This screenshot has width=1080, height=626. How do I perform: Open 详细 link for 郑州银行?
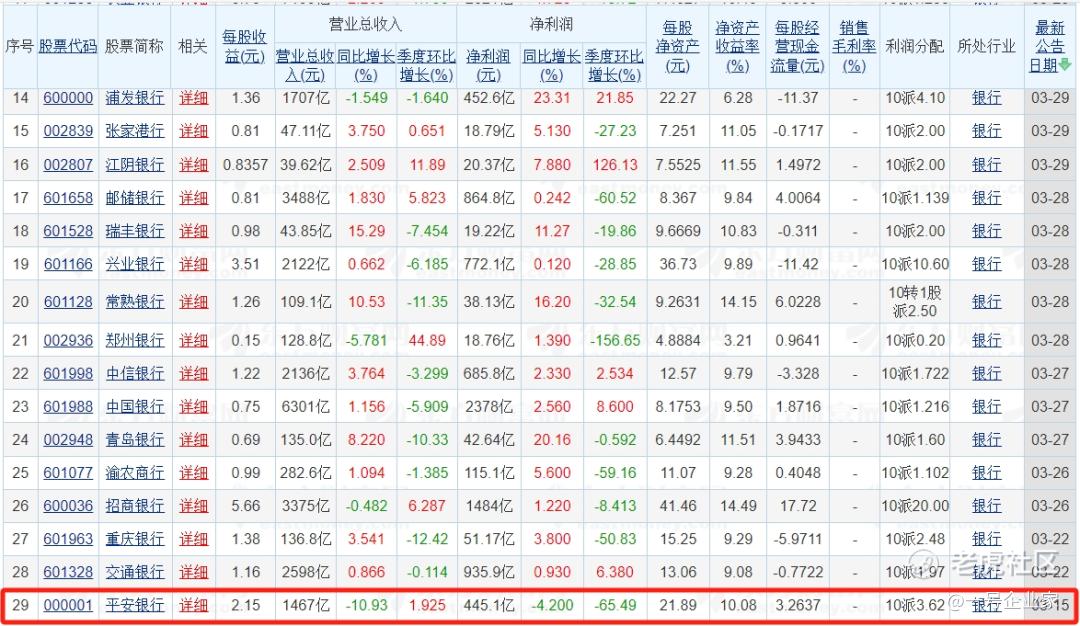(193, 340)
